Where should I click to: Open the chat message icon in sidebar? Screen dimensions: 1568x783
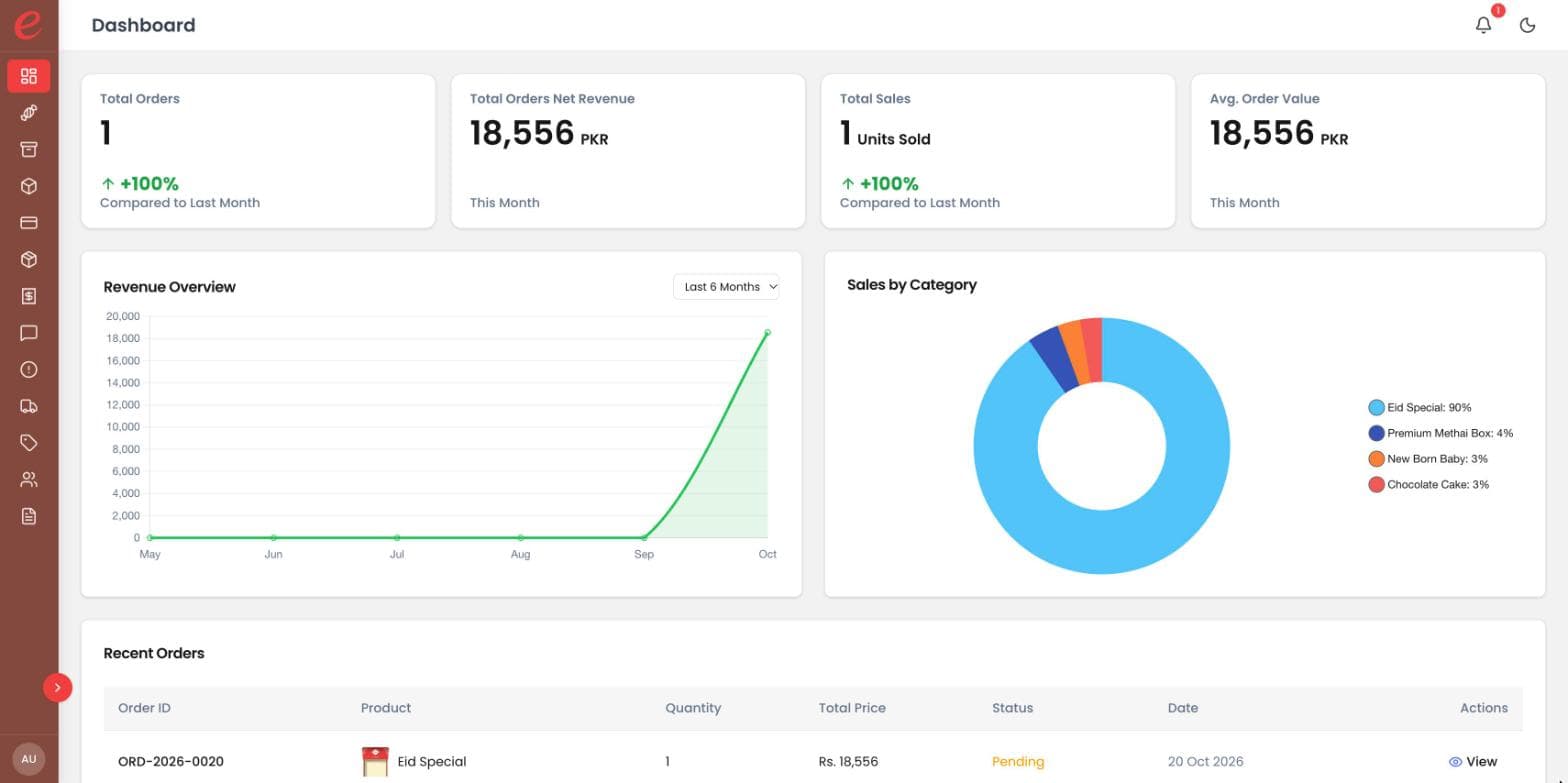29,333
